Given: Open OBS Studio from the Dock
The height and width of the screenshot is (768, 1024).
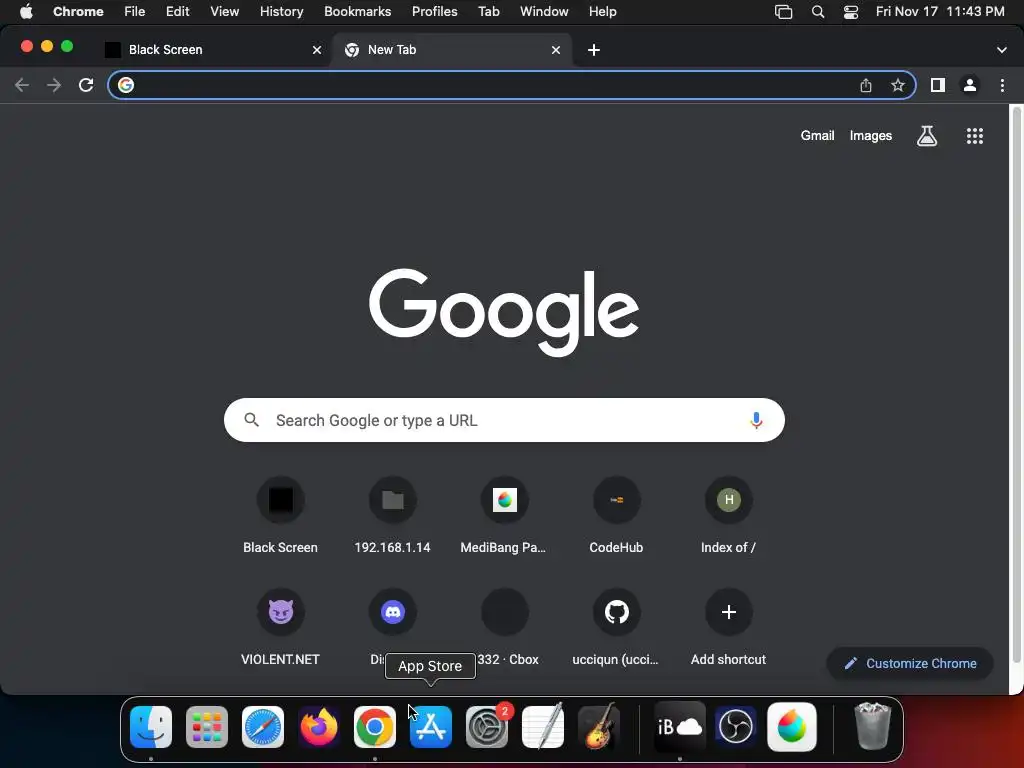Looking at the screenshot, I should click(x=735, y=727).
